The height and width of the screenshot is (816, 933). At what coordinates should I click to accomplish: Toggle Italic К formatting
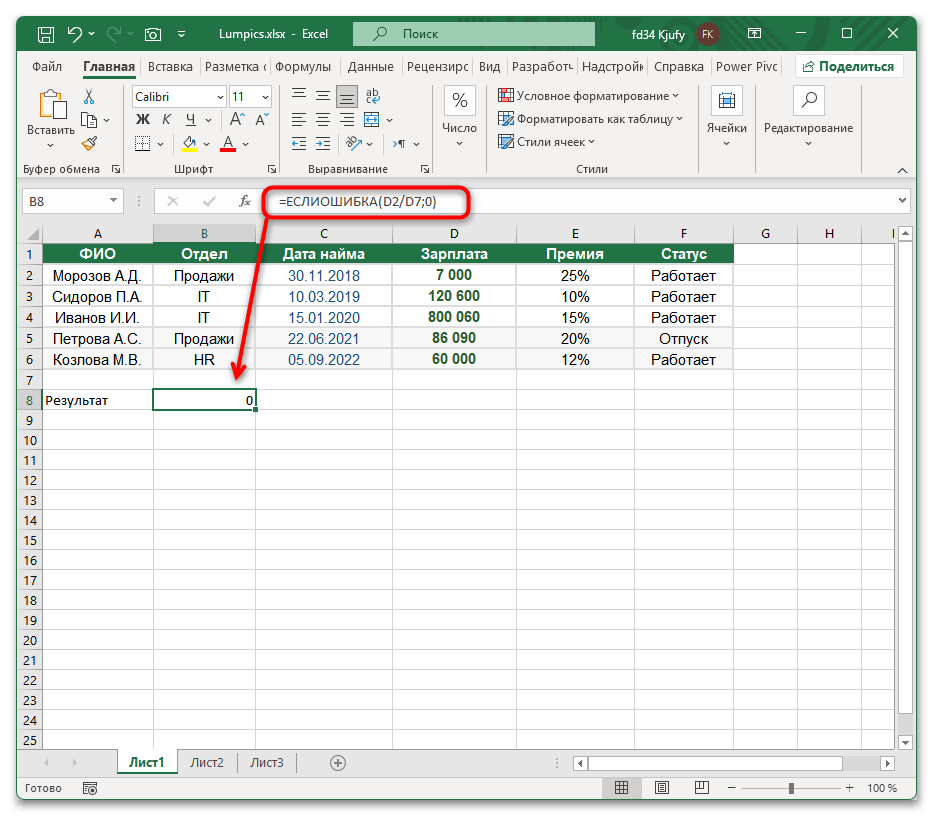tap(167, 120)
